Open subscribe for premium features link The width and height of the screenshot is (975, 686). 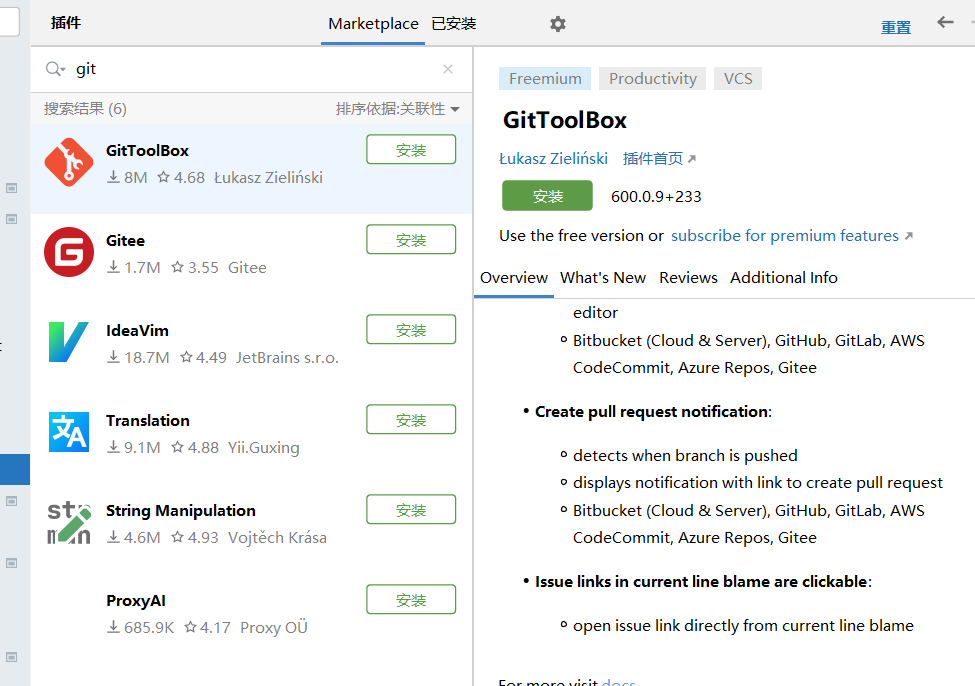pos(792,236)
